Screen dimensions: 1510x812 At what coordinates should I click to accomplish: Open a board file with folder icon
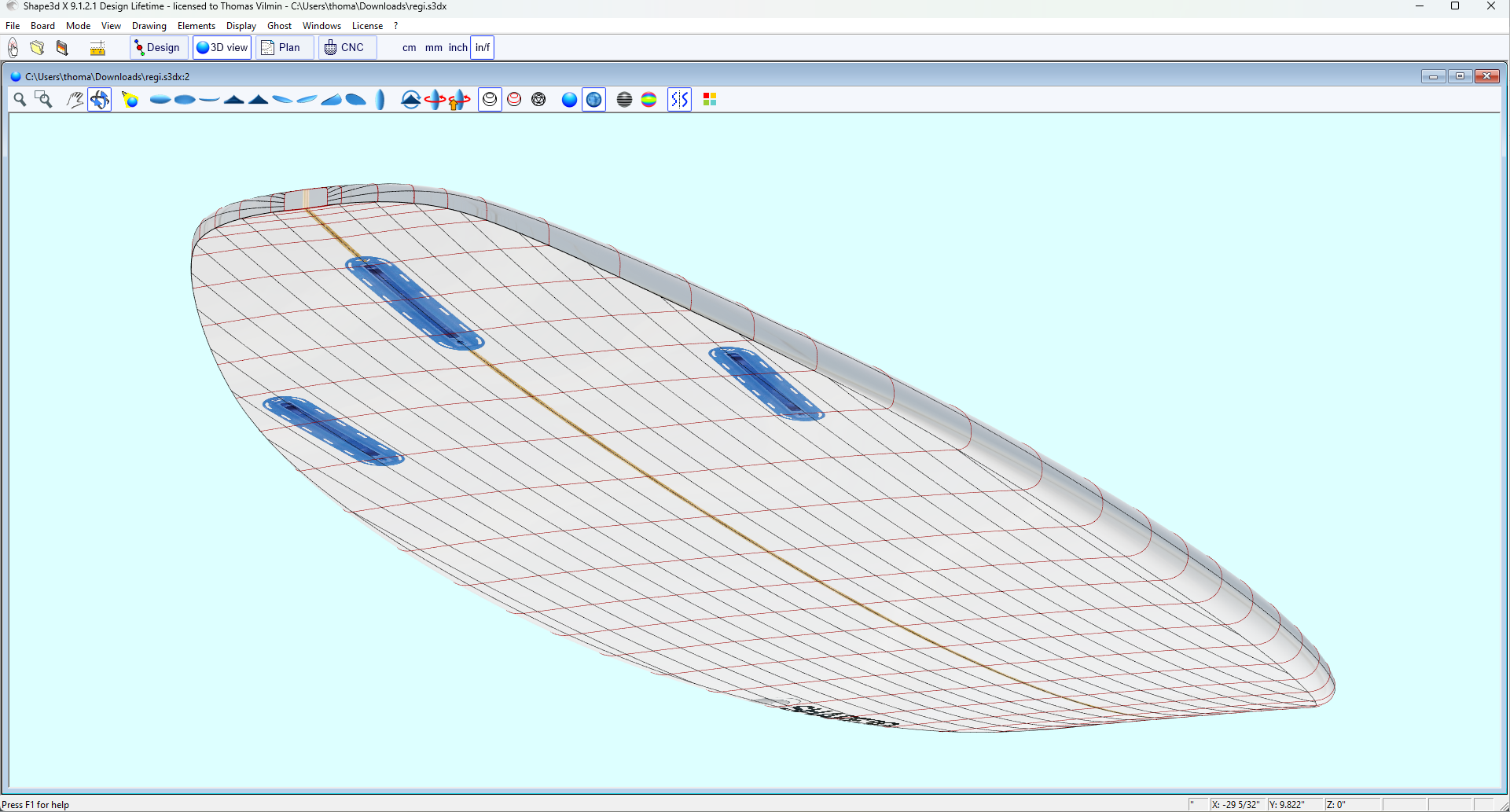tap(37, 48)
